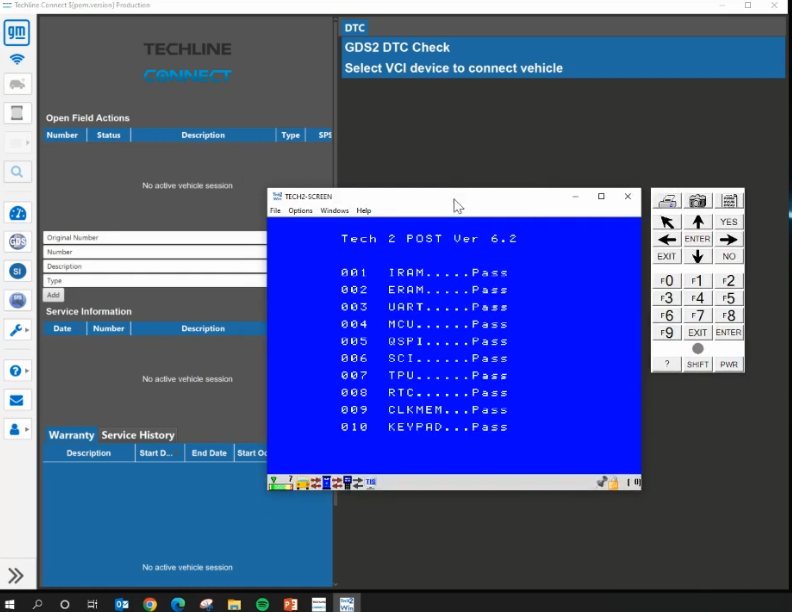The image size is (792, 612).
Task: Click the F3 function key
Action: 667,298
